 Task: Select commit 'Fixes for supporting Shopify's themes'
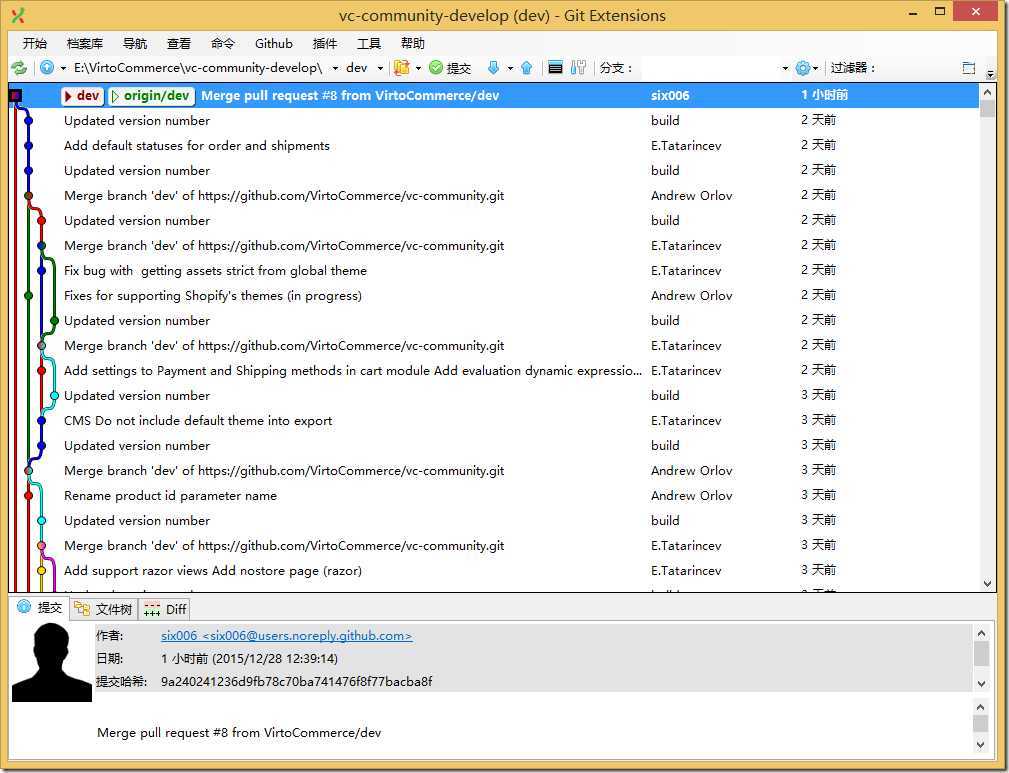(495, 295)
